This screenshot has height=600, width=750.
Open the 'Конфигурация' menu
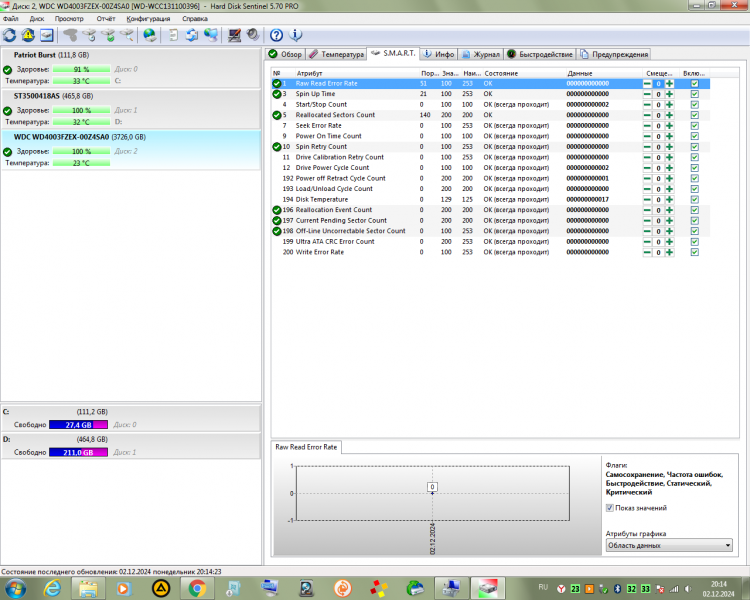tap(148, 19)
